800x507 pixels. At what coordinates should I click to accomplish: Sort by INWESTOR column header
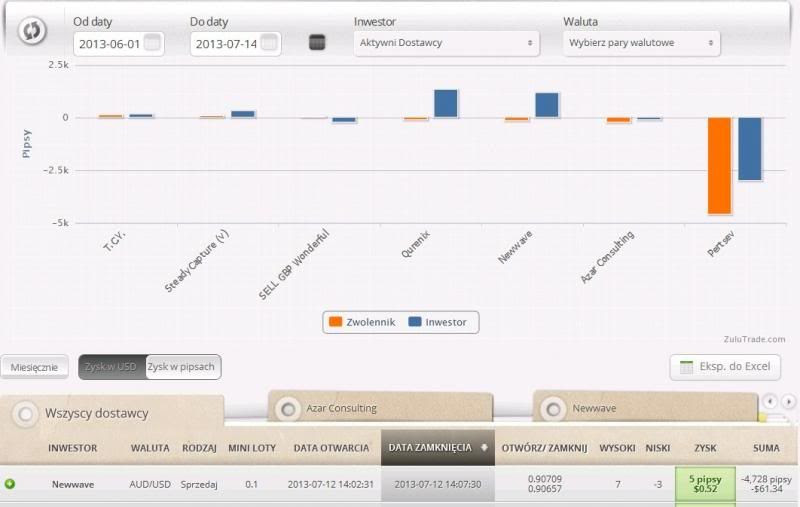coord(72,448)
